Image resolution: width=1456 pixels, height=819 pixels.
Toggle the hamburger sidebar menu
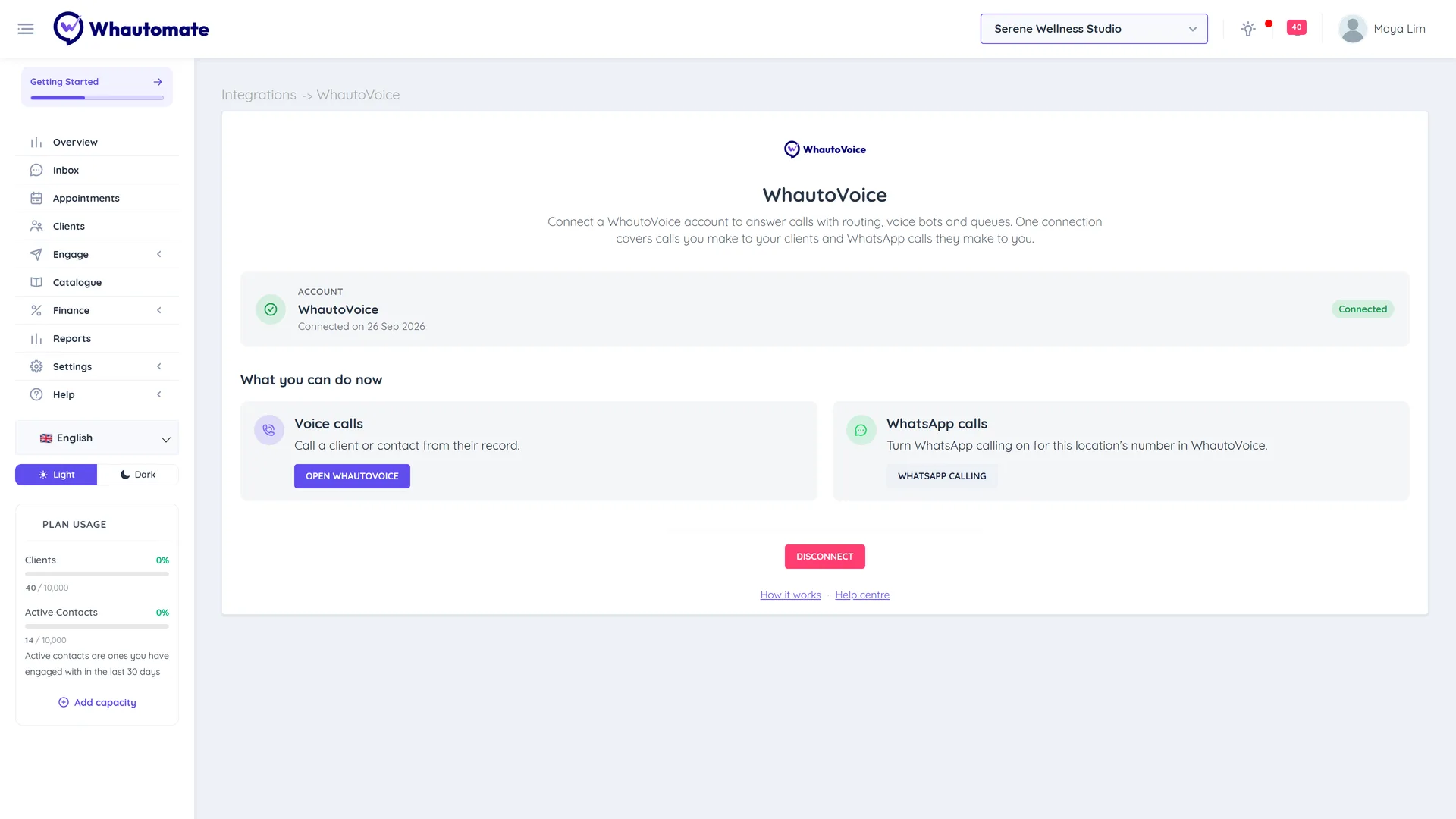pos(26,29)
